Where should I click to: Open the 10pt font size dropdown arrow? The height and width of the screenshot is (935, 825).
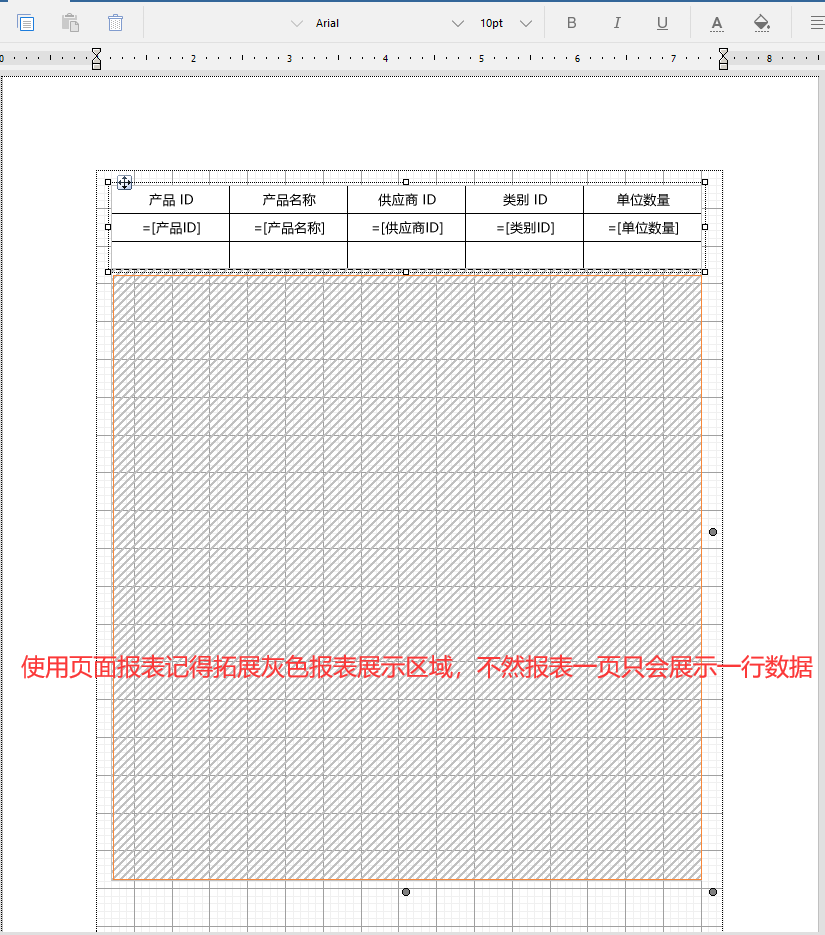click(525, 24)
